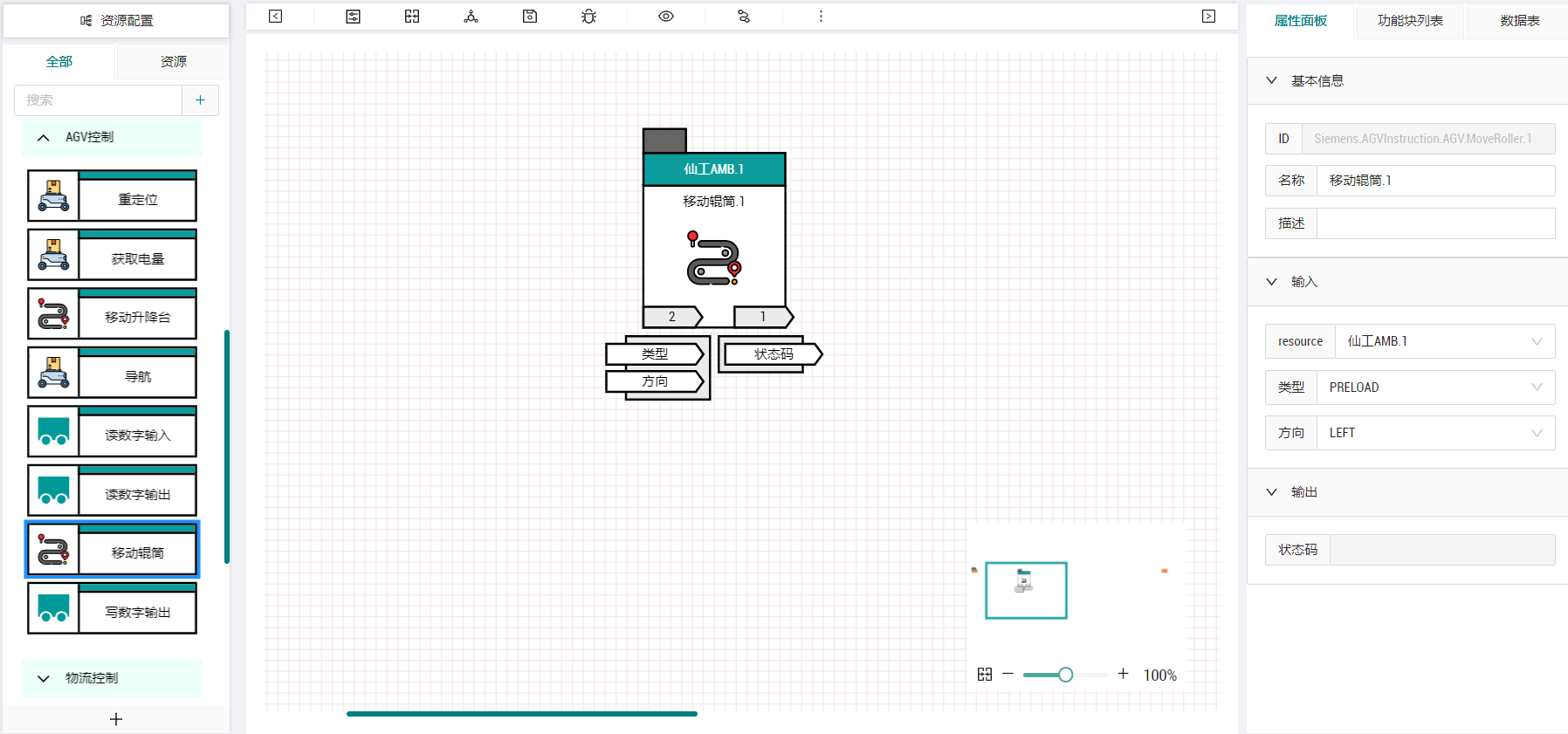Screen dimensions: 1568x734
Task: Click the ID field with Siemens.AGVInstruction text
Action: [1428, 139]
